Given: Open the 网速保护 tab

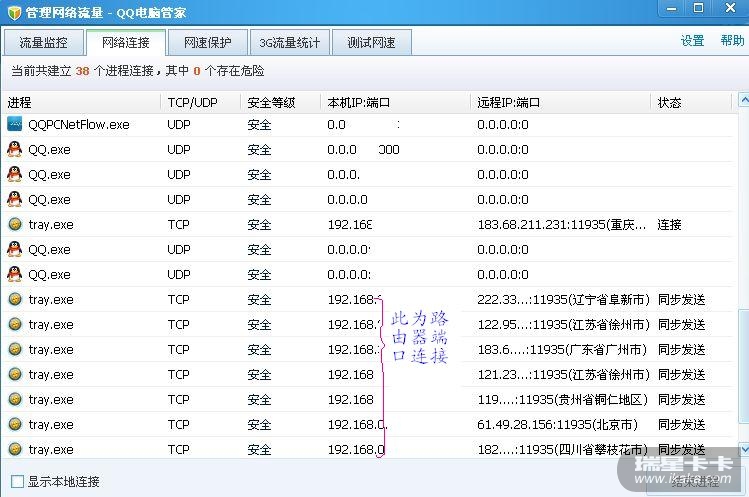Looking at the screenshot, I should [x=208, y=43].
